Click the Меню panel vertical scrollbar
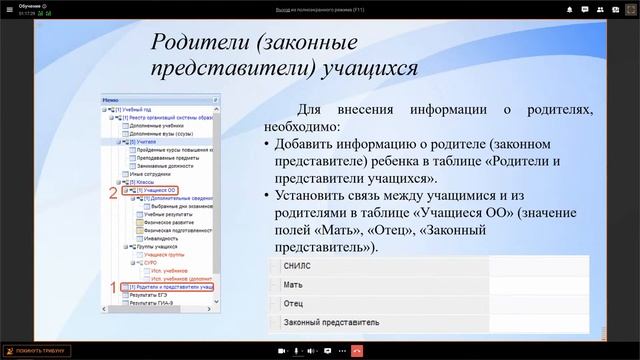Screen dimensions: 640x360 pyautogui.click(x=216, y=194)
